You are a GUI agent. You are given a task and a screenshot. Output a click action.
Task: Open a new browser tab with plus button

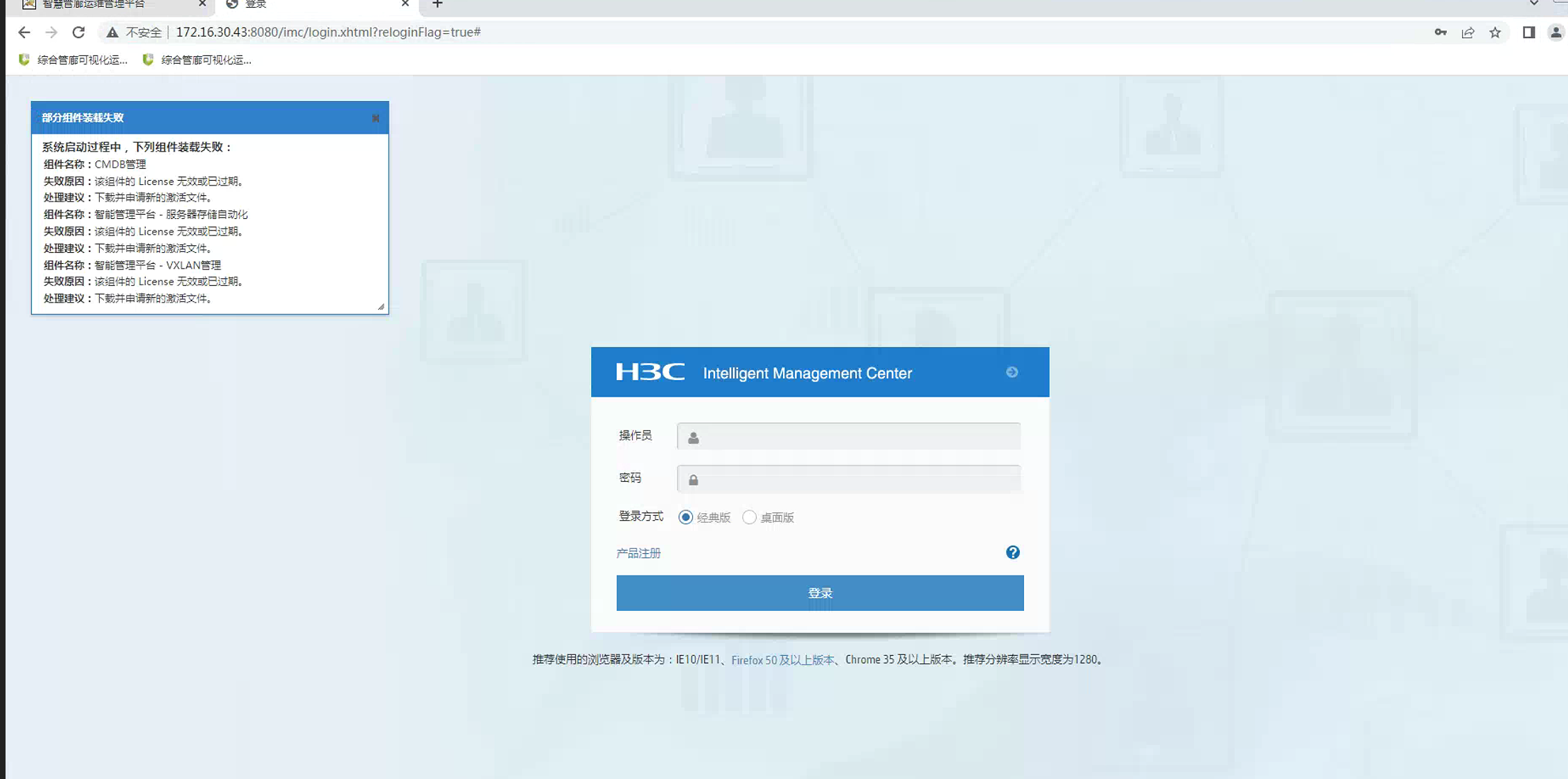coord(437,5)
